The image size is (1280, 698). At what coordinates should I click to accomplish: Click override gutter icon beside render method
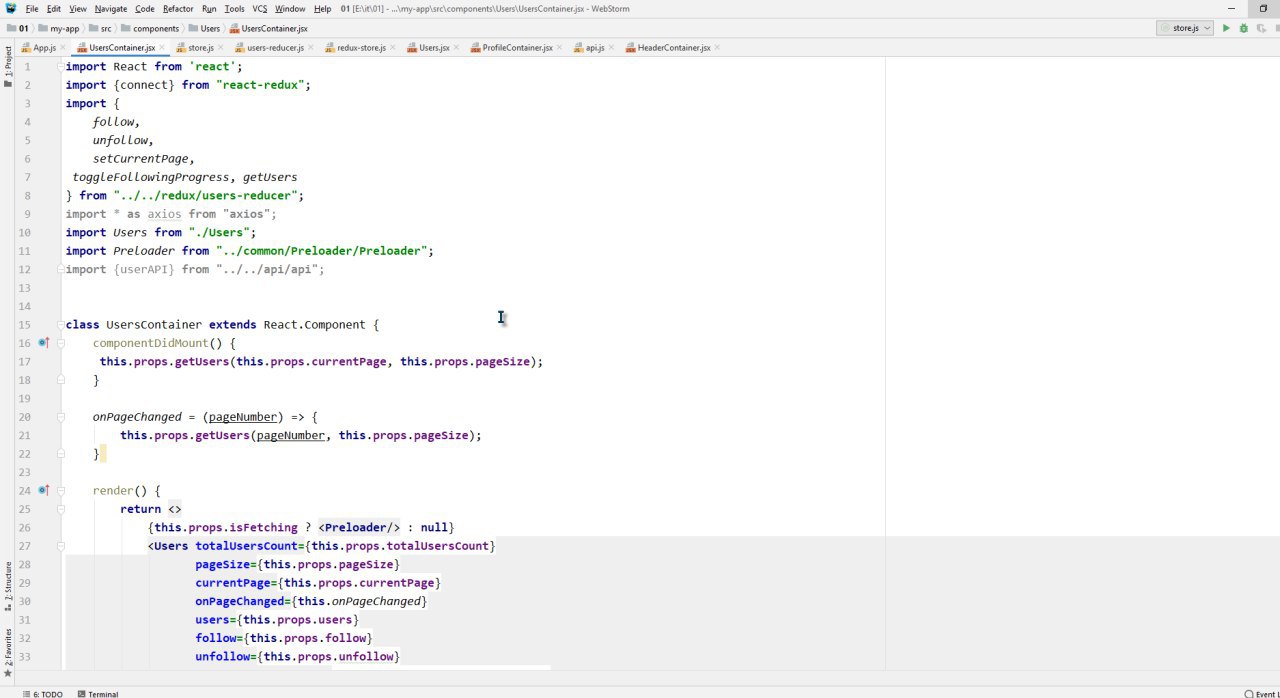coord(43,490)
